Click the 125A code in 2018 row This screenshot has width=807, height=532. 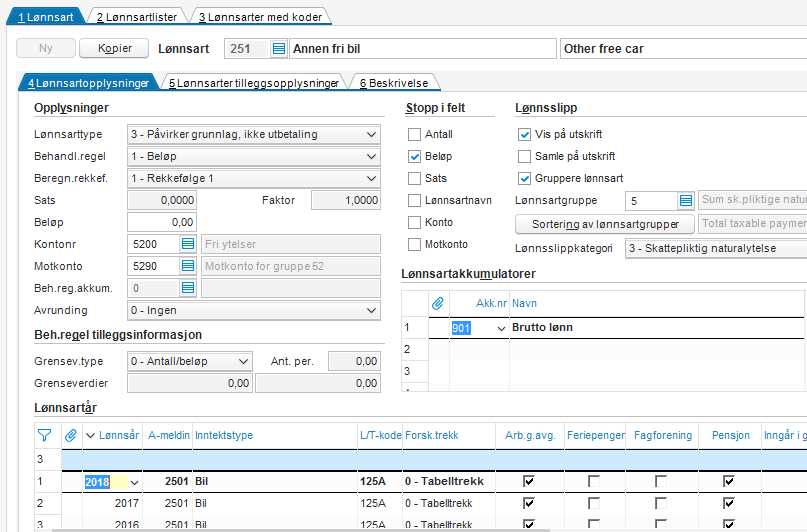point(373,482)
